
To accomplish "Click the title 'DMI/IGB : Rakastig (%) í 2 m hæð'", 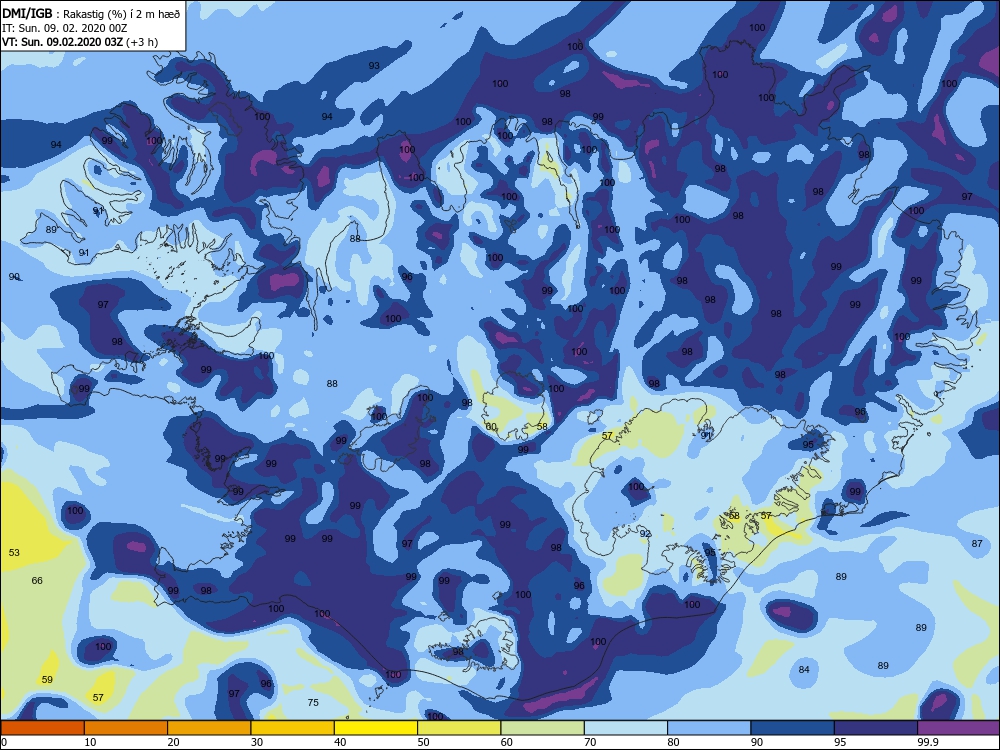I will point(91,14).
